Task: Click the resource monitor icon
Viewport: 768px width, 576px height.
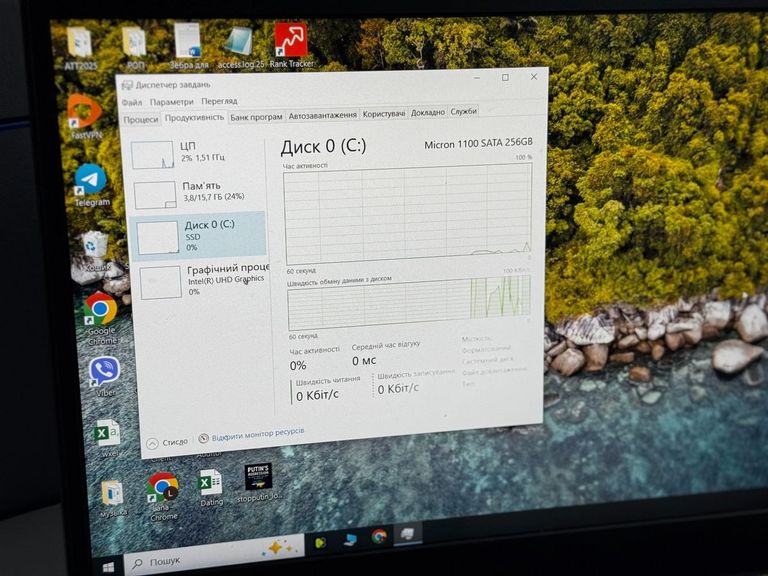Action: tap(203, 438)
